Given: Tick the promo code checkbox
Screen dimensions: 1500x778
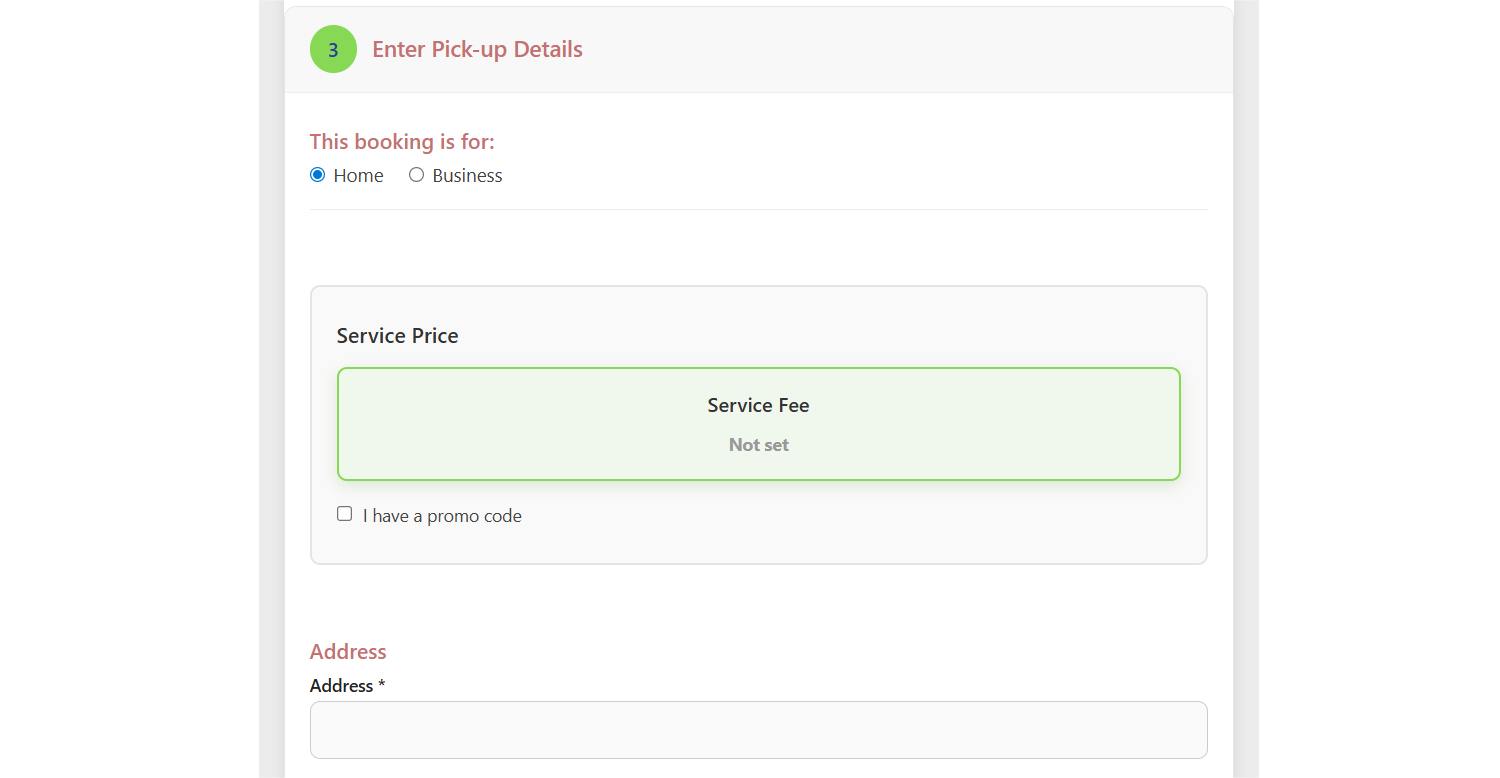Looking at the screenshot, I should coord(345,514).
